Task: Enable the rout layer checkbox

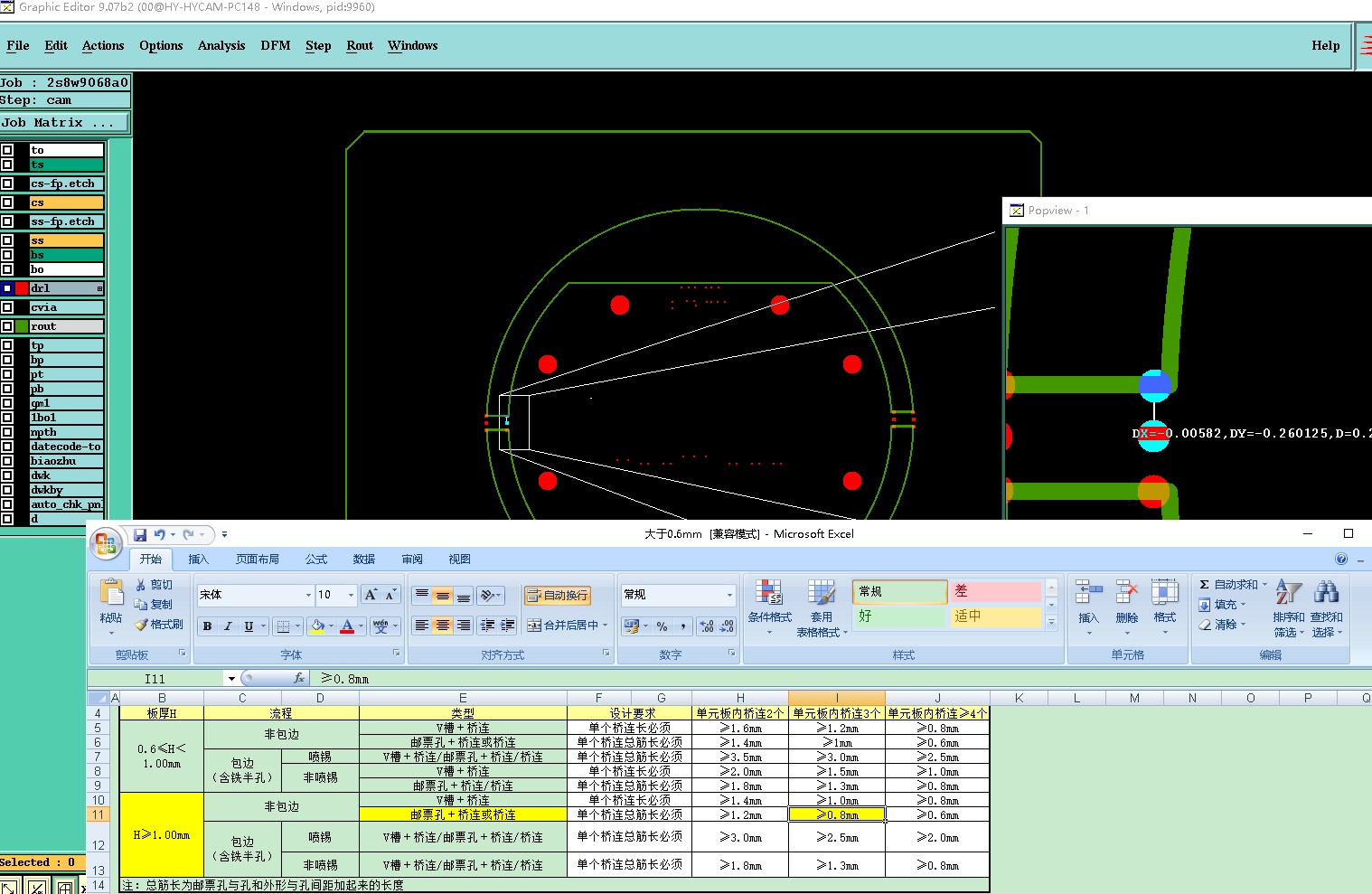Action: tap(7, 326)
